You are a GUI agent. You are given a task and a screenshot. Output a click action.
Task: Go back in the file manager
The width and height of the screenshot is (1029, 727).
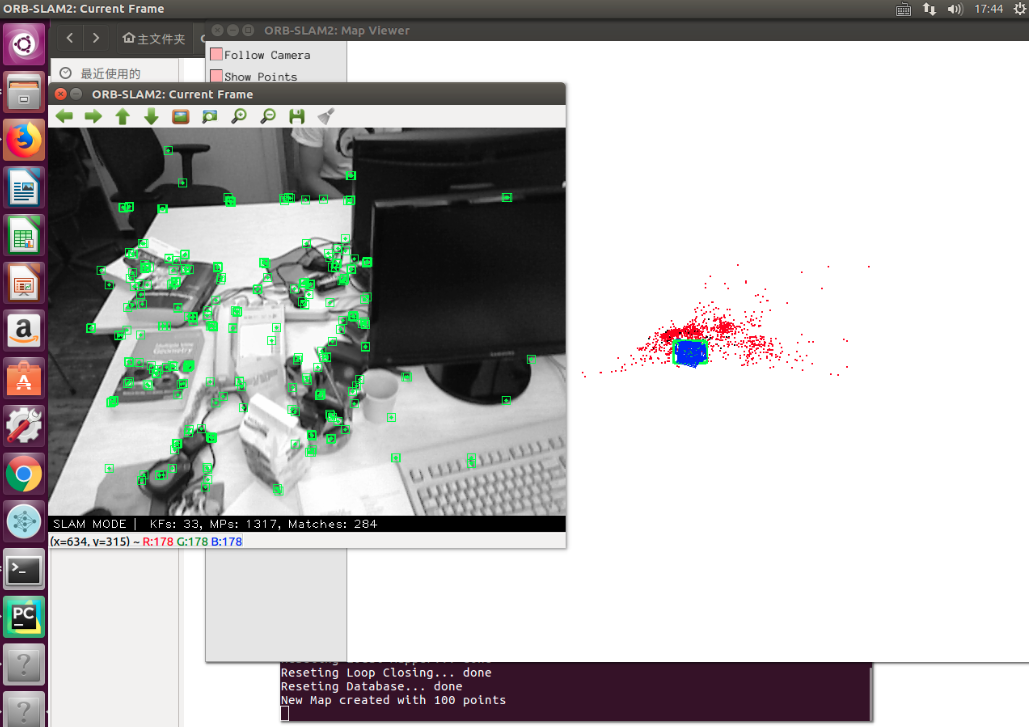[68, 38]
